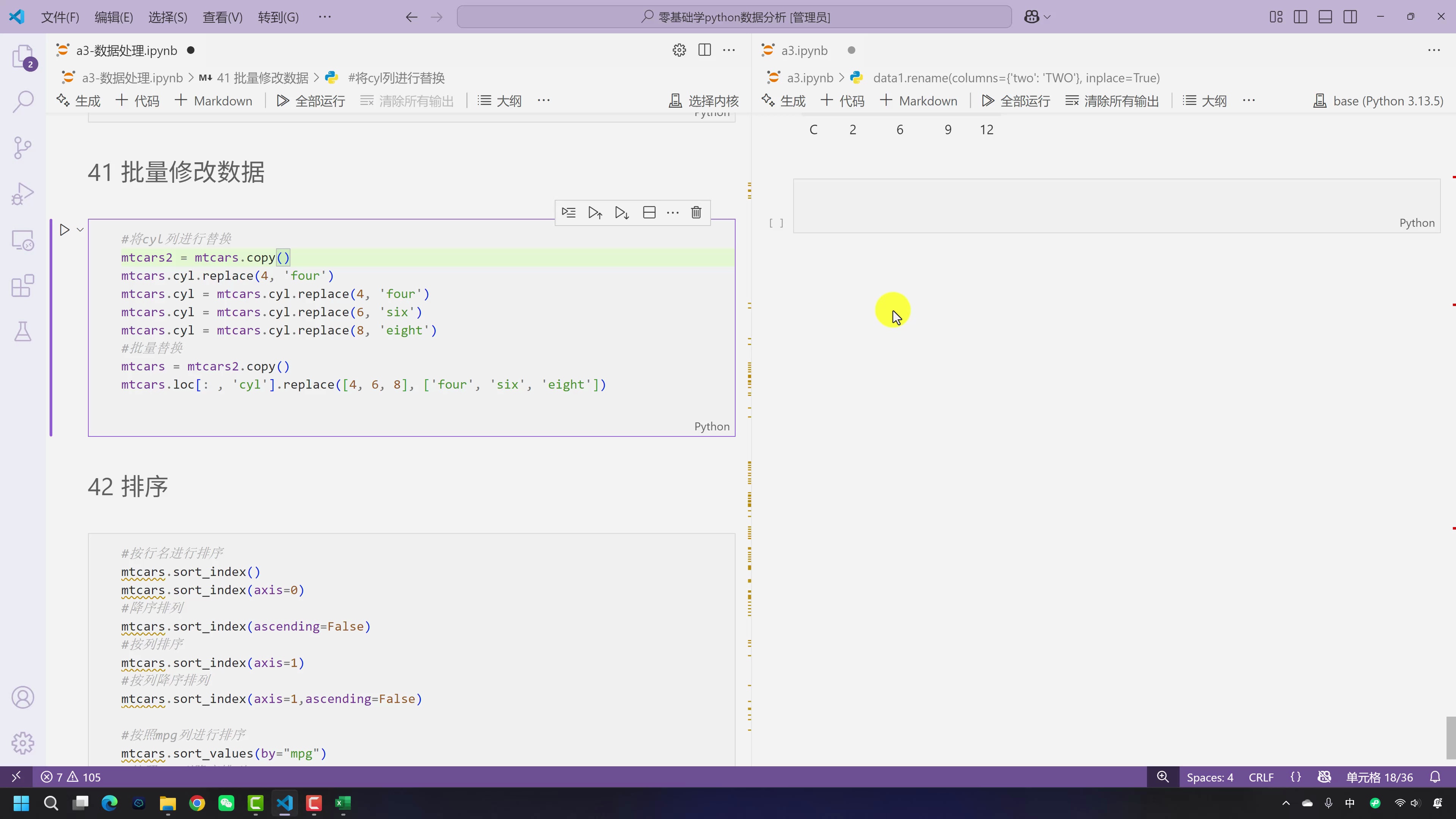Click the command center search box
The height and width of the screenshot is (819, 1456).
click(x=734, y=17)
